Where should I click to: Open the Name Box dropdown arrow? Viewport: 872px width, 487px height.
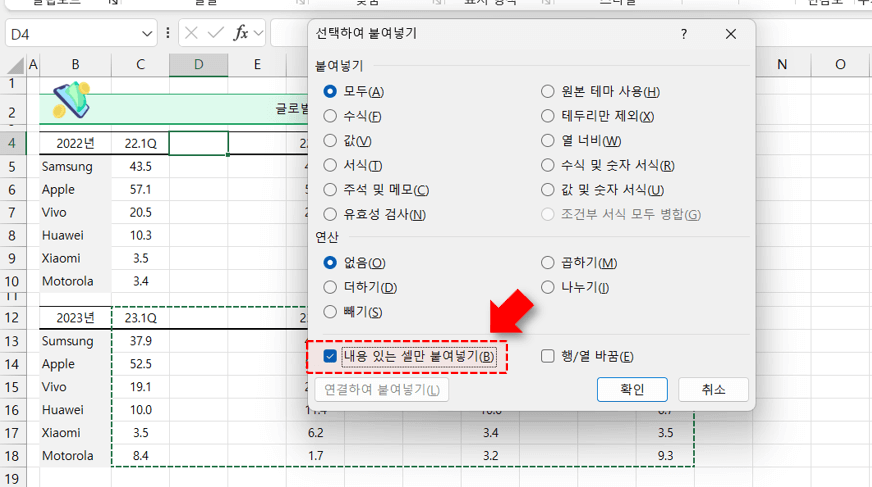[x=147, y=34]
